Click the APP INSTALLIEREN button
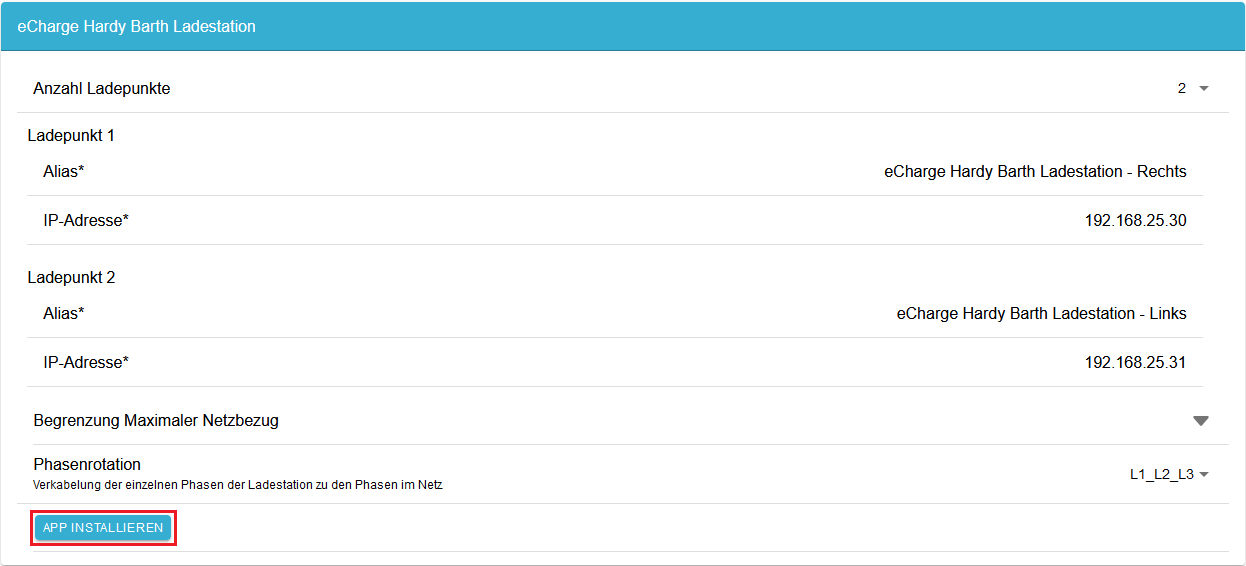The height and width of the screenshot is (566, 1246). (x=103, y=528)
